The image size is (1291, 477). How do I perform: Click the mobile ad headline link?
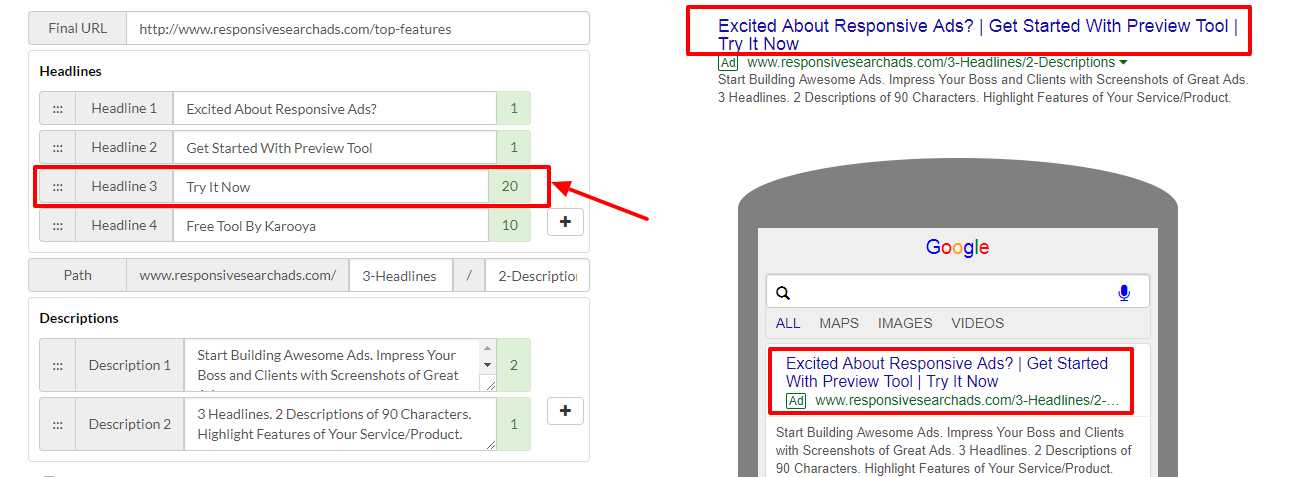pos(947,372)
